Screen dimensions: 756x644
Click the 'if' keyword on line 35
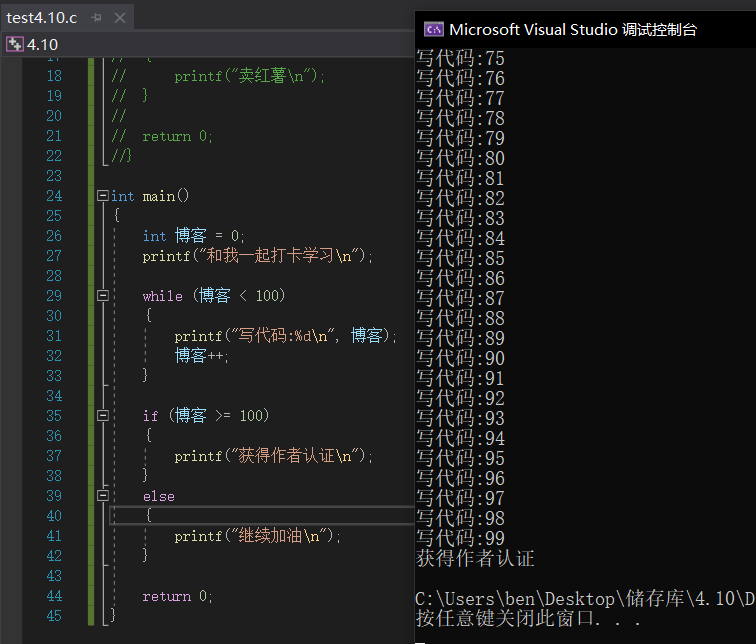pos(150,416)
